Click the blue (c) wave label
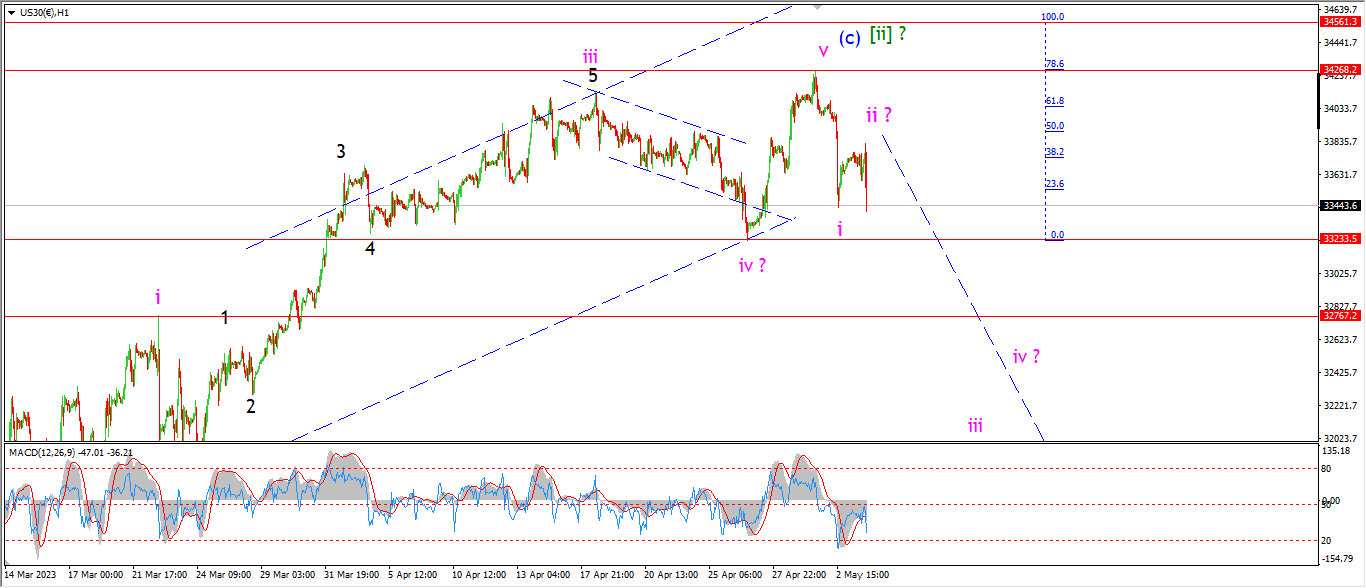 pos(848,38)
